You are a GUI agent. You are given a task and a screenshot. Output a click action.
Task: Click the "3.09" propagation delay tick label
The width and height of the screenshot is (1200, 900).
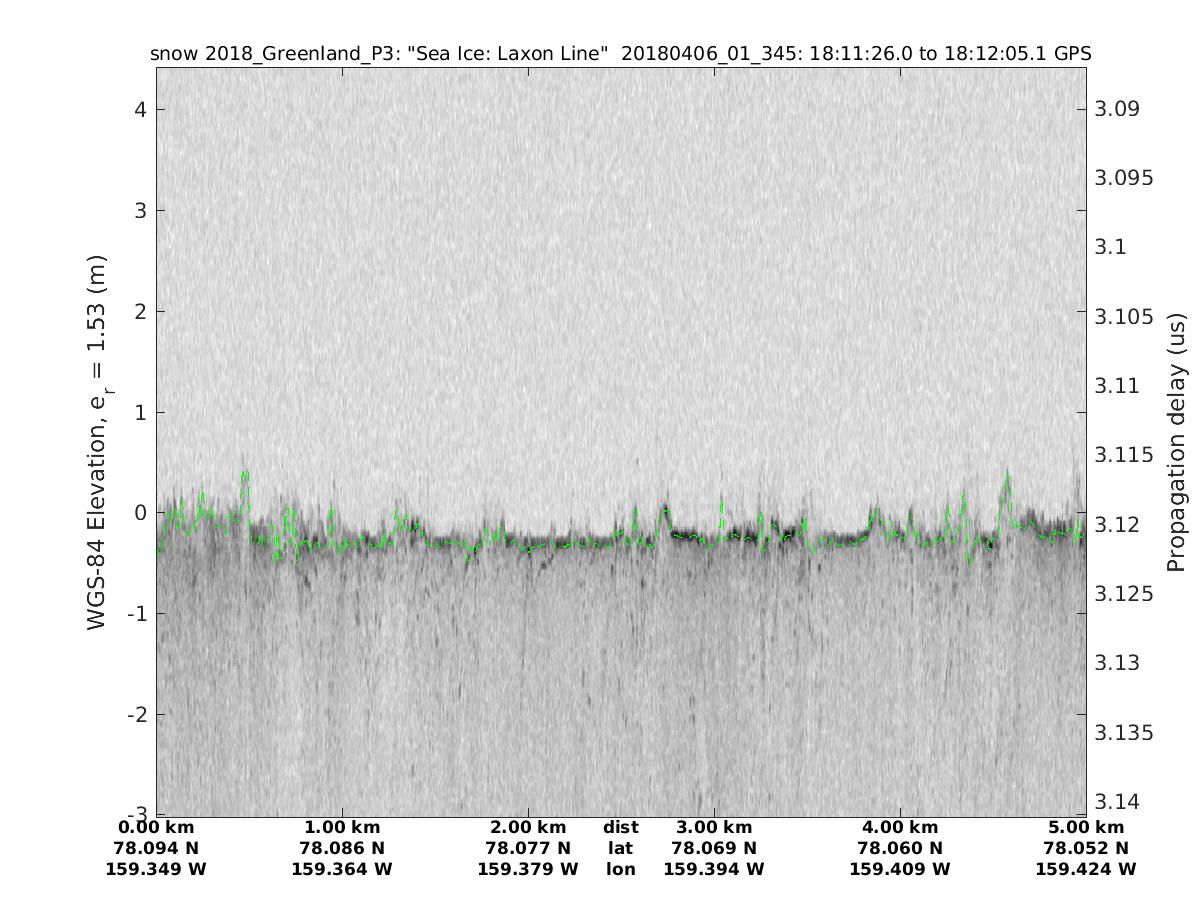[1117, 108]
